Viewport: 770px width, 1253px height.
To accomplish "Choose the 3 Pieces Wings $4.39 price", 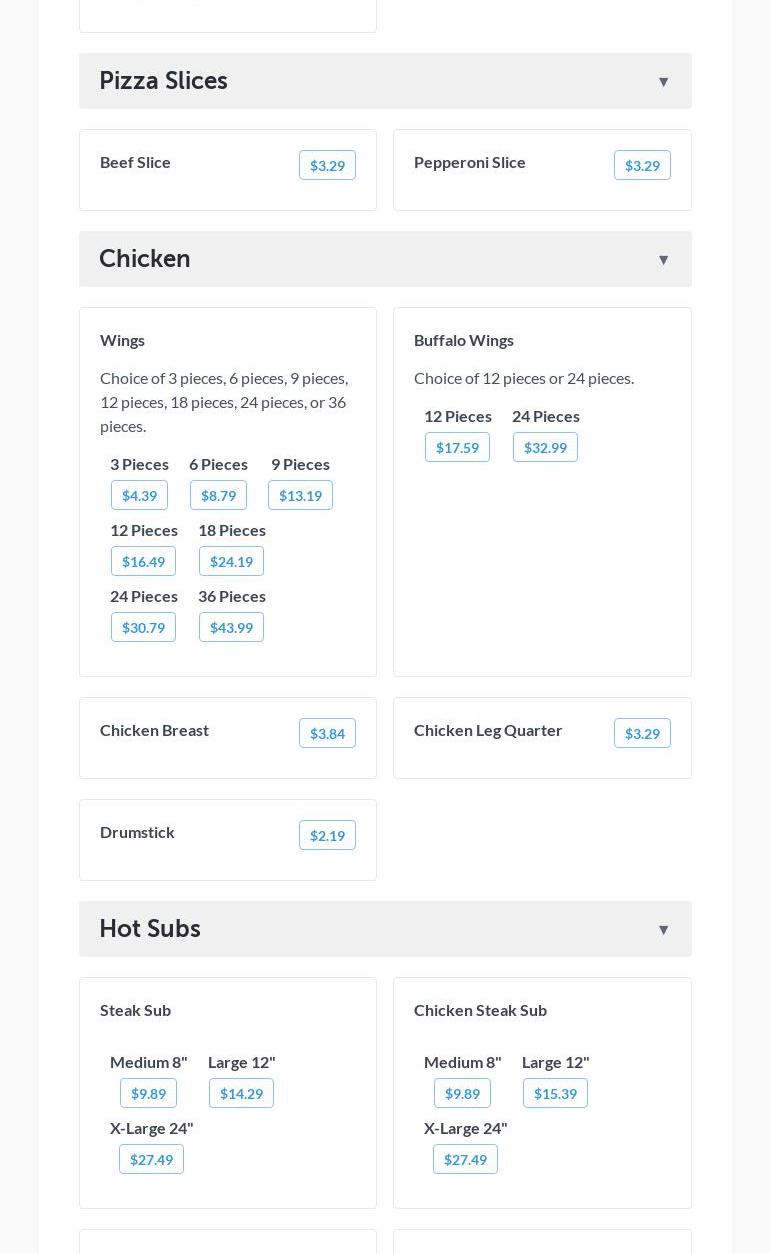I will [139, 496].
